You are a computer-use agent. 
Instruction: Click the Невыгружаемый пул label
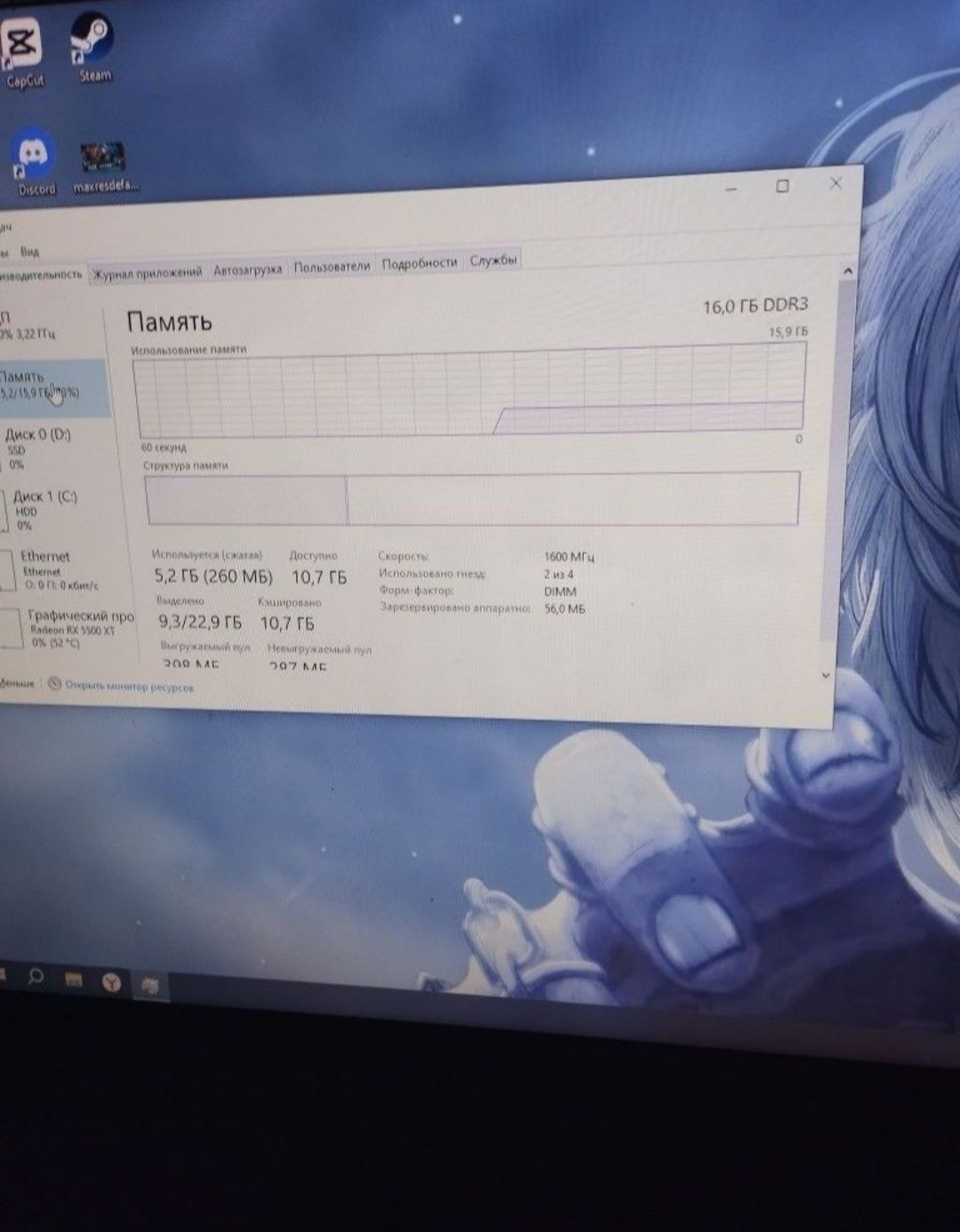coord(319,649)
